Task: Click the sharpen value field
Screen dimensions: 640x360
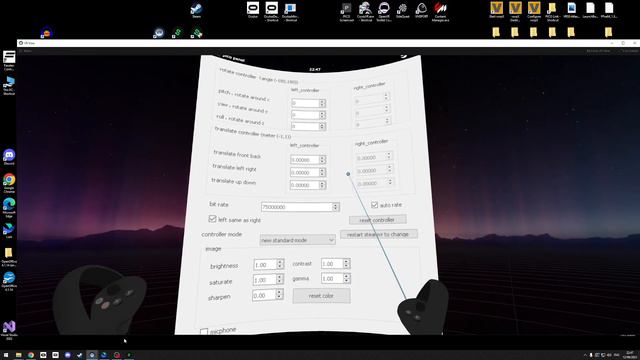Action: [x=264, y=295]
